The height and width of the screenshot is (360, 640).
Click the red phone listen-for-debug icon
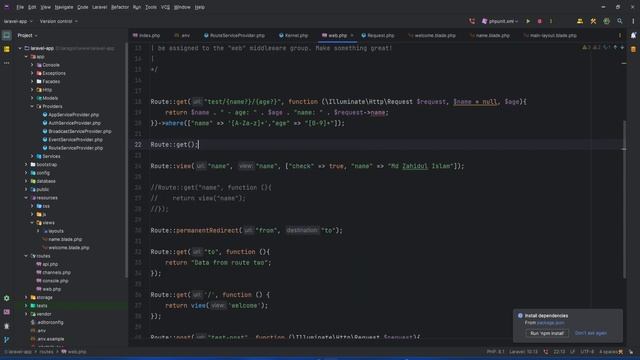tap(472, 21)
